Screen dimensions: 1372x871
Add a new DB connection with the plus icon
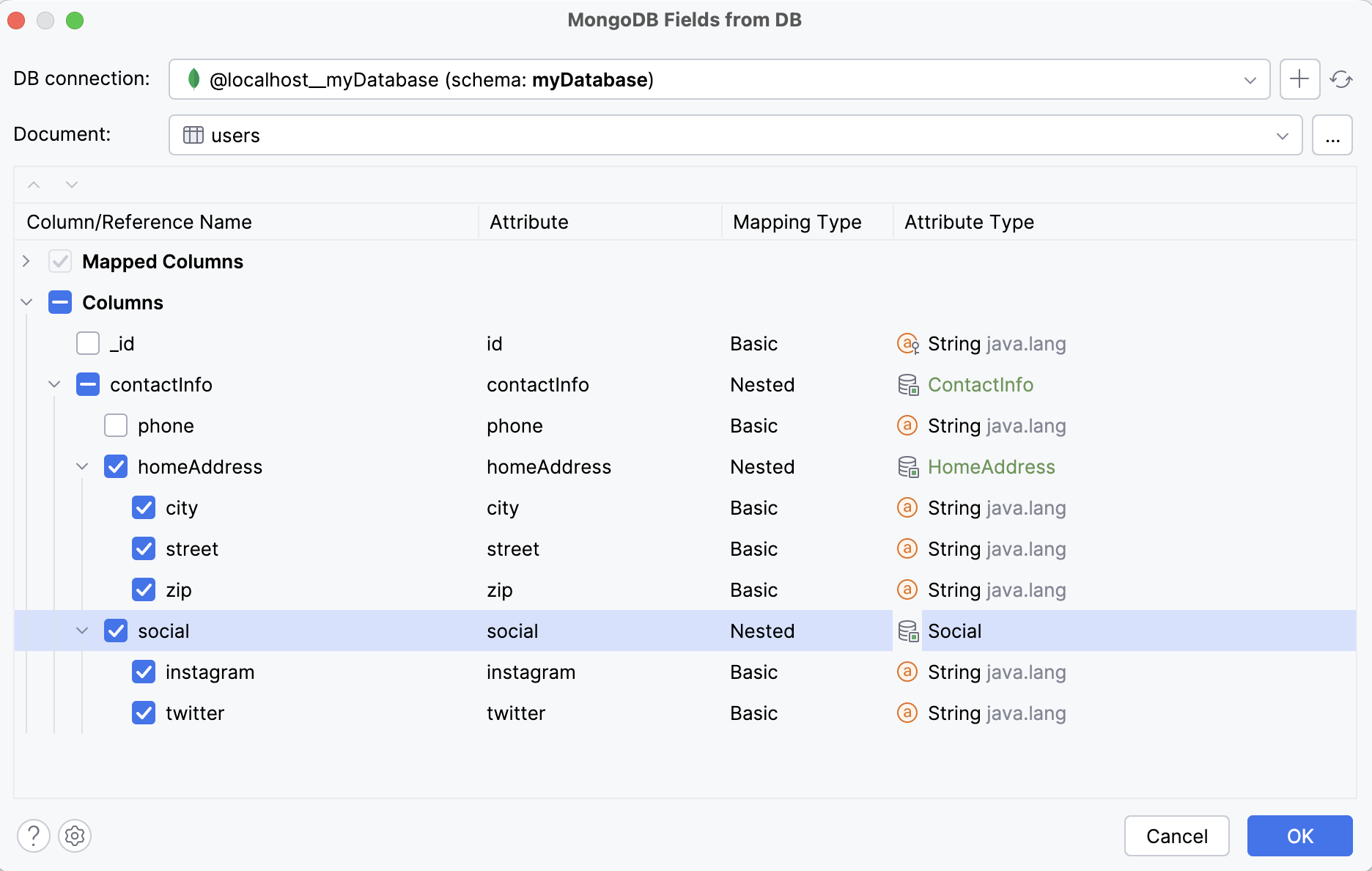[x=1299, y=79]
